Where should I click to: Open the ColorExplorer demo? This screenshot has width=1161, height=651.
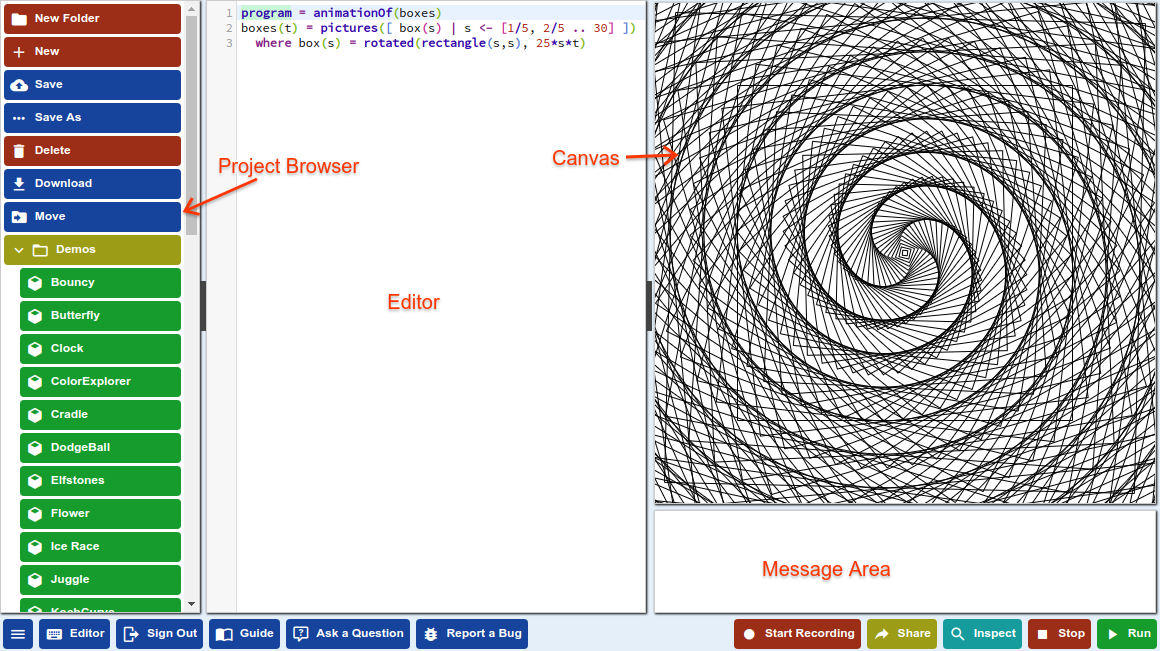[x=100, y=381]
